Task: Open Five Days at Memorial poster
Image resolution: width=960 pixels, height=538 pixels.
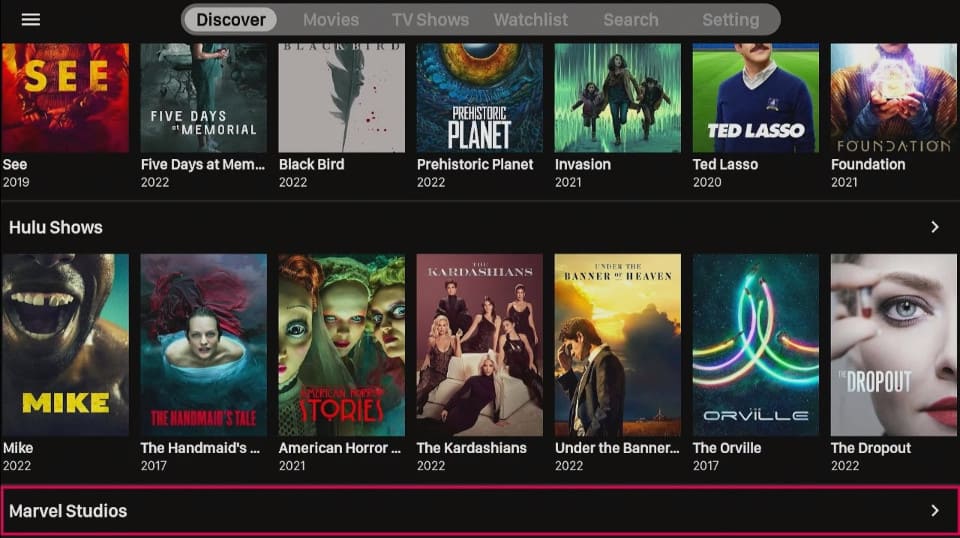Action: click(203, 97)
